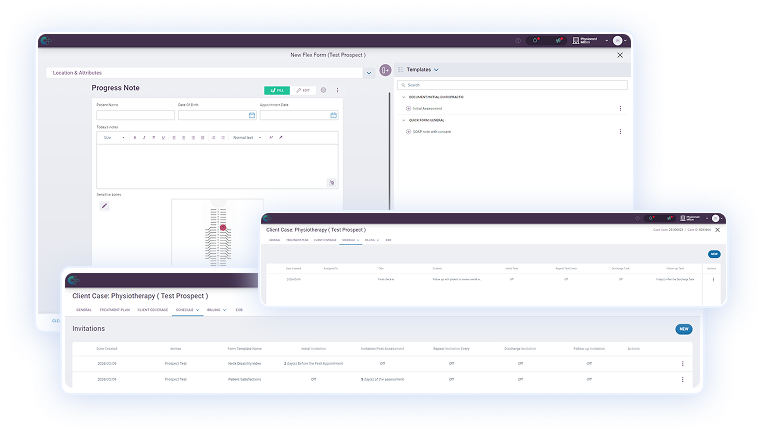Toggle bold formatting in Today's notes
Viewport: 763px width, 433px height.
point(134,137)
